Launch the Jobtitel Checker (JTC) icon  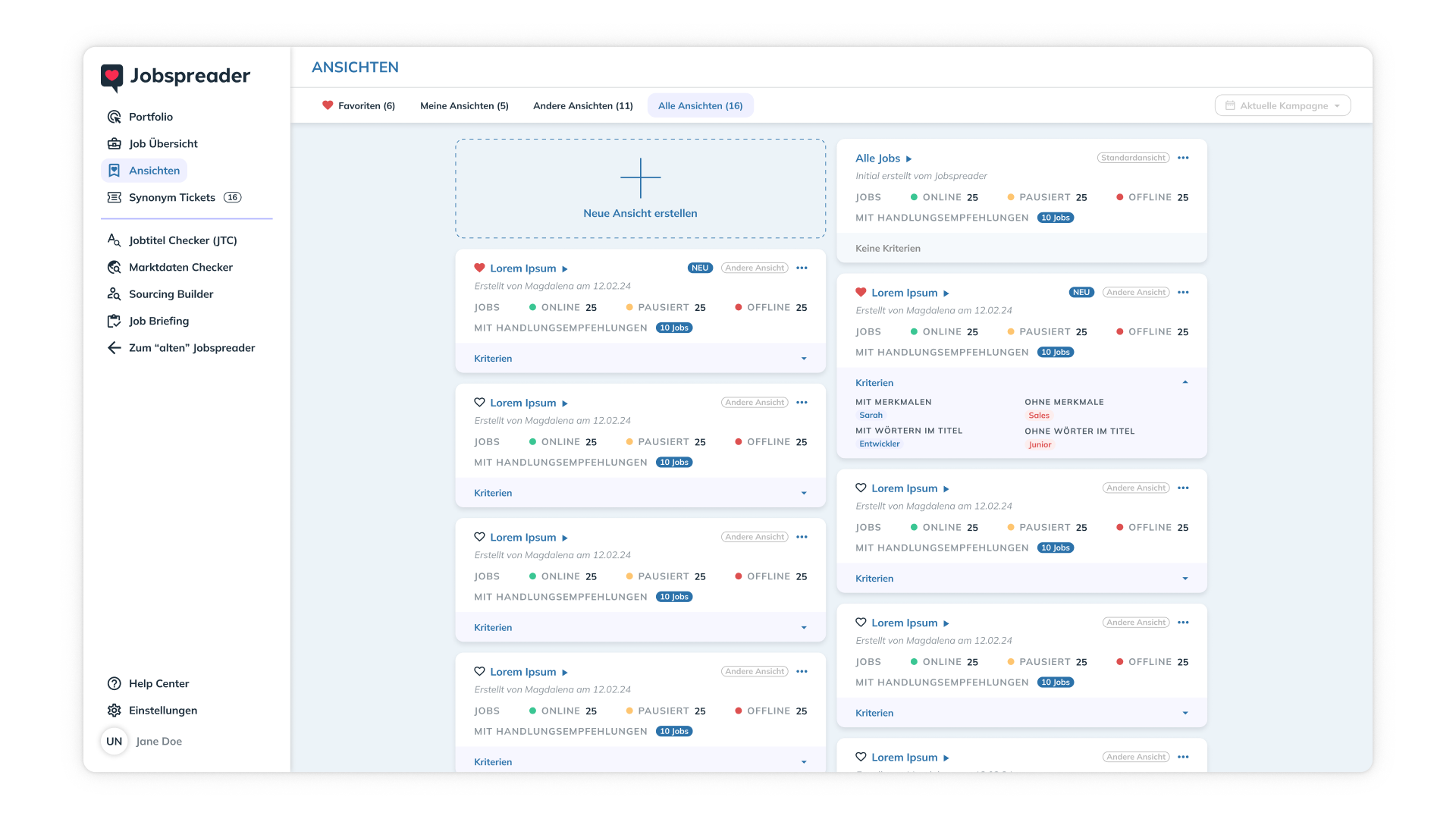[x=114, y=240]
